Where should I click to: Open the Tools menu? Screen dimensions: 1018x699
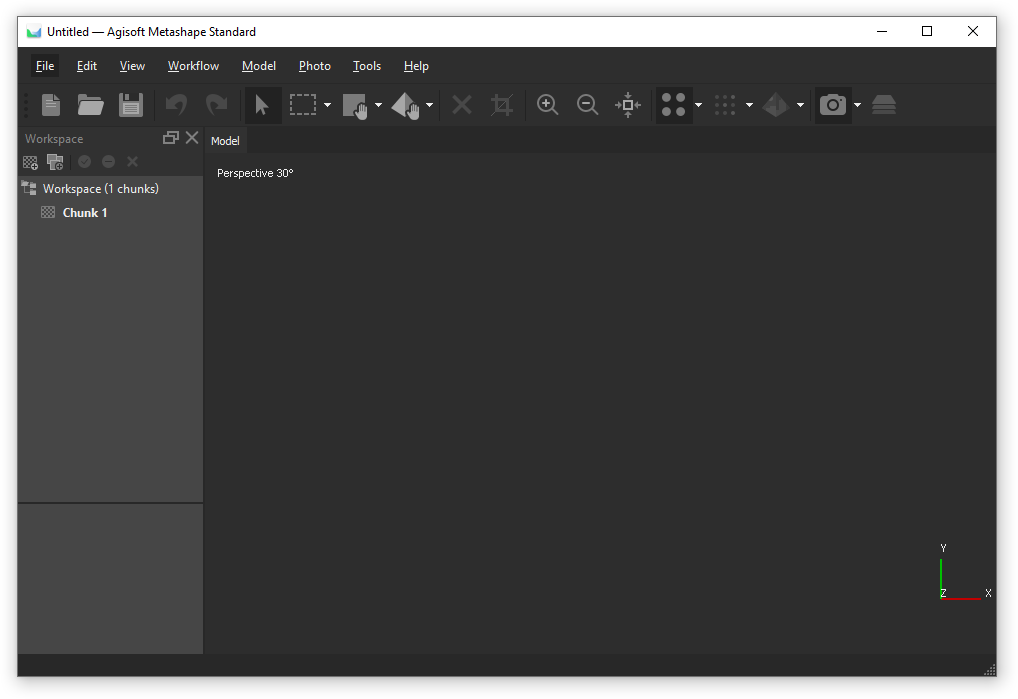coord(366,66)
